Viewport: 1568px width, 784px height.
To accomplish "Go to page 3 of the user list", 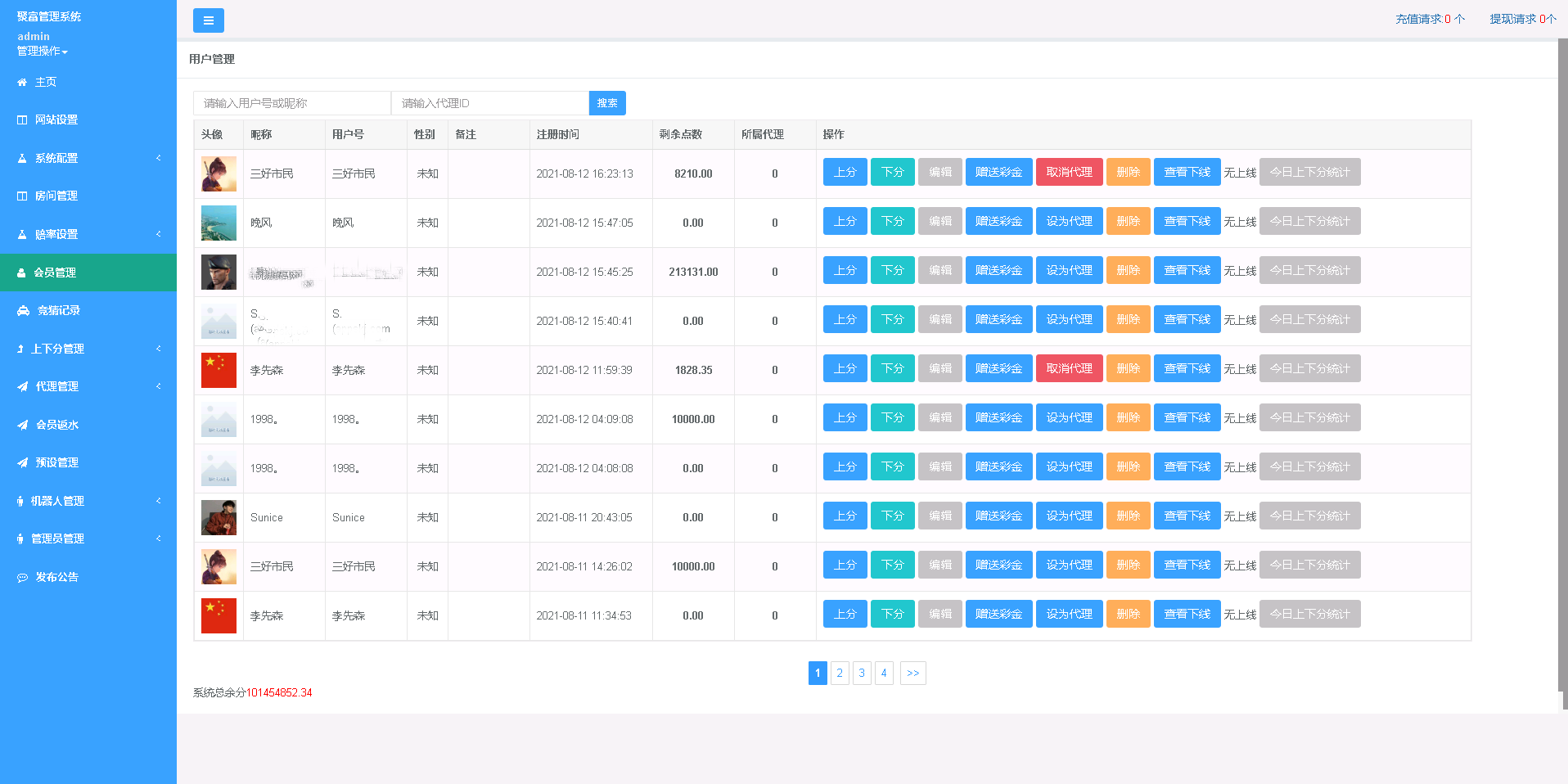I will [861, 673].
